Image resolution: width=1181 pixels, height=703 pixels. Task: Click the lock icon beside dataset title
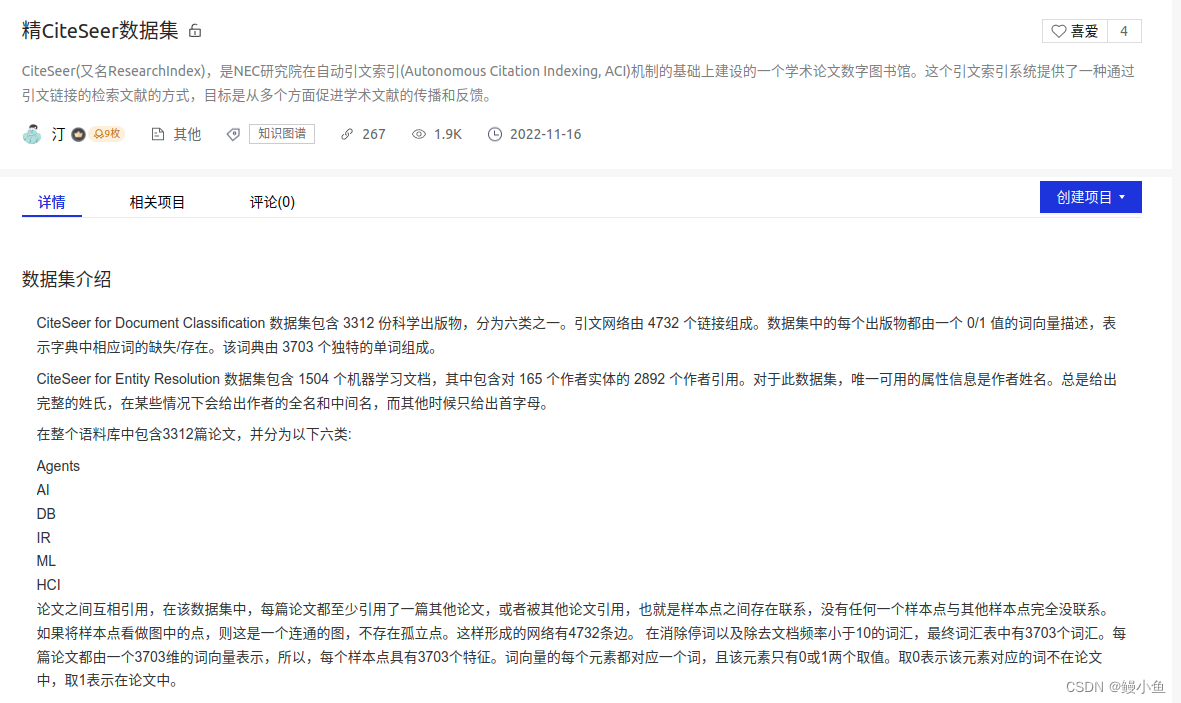click(x=195, y=31)
